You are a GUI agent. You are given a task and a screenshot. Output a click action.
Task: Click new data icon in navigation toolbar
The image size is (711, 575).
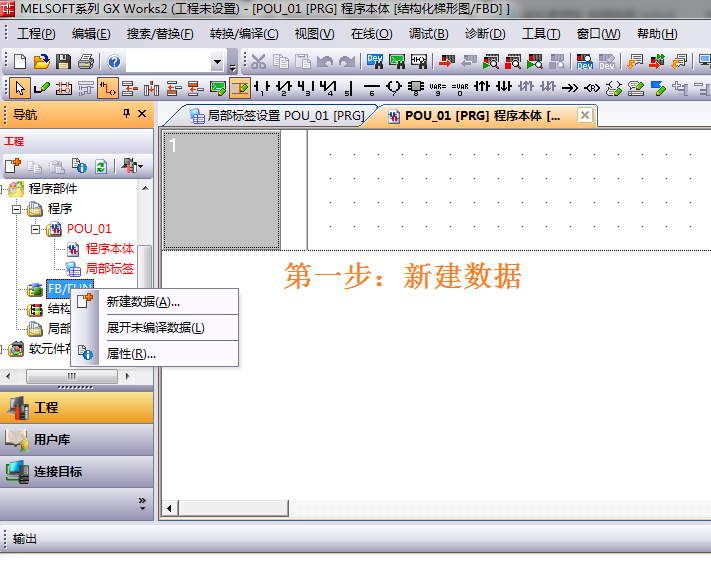(13, 166)
